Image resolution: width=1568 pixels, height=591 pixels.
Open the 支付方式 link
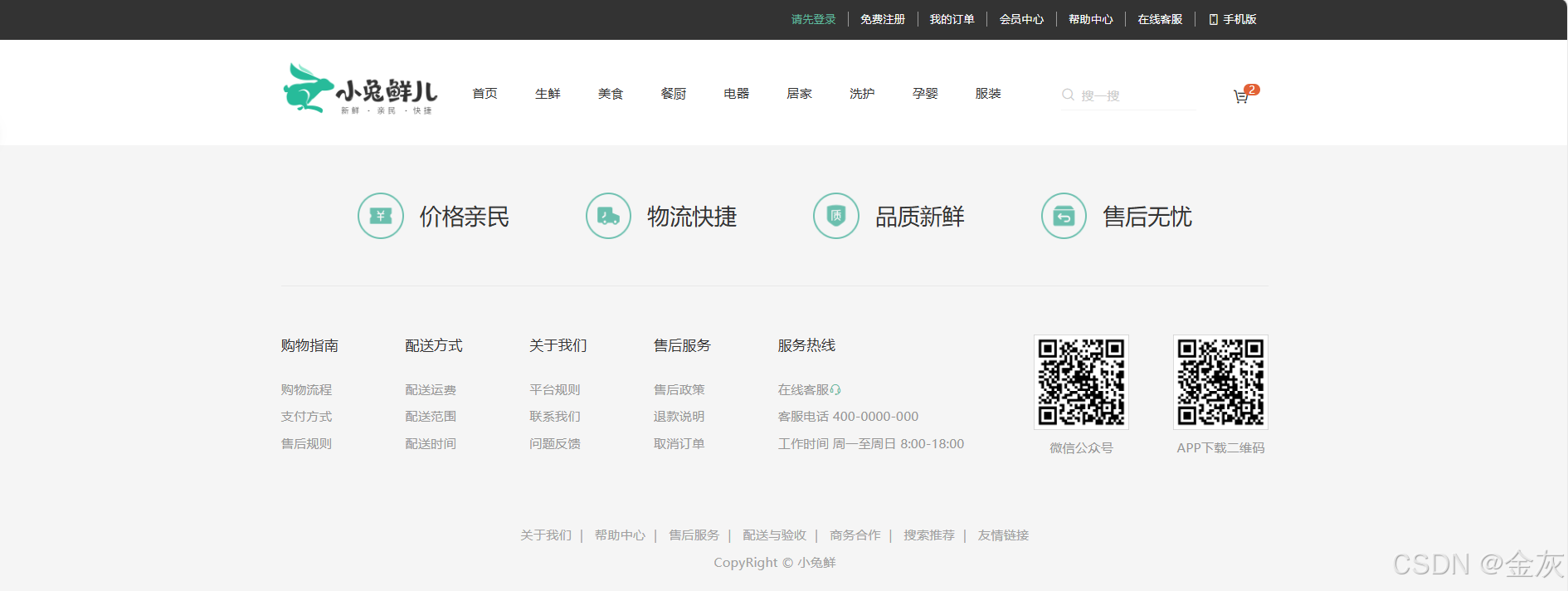[x=306, y=417]
